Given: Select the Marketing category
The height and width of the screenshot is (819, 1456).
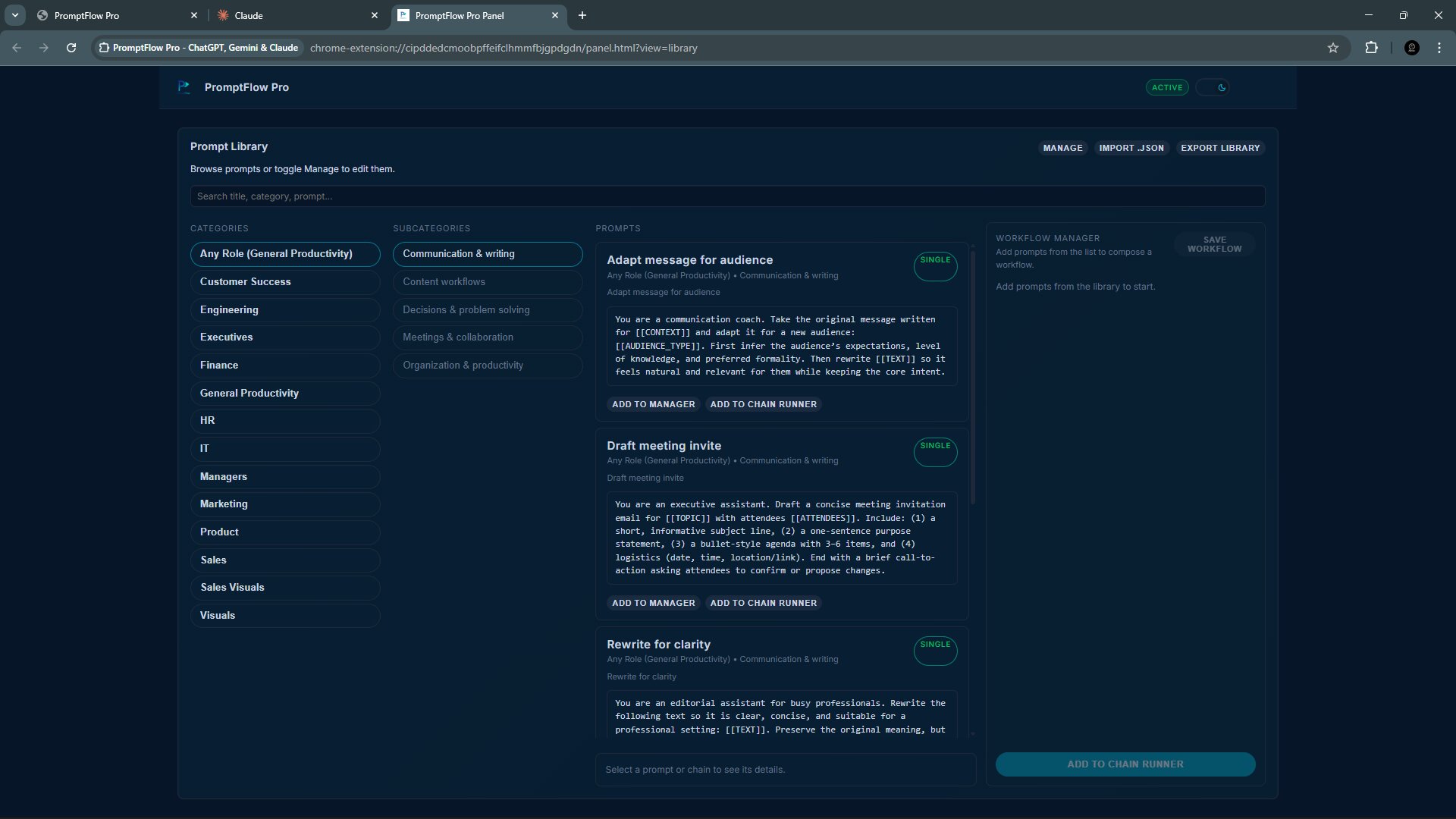Looking at the screenshot, I should pos(285,504).
